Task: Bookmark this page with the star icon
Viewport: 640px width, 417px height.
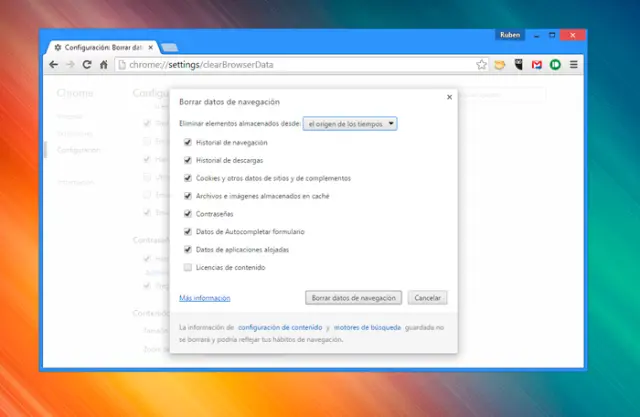Action: point(482,65)
